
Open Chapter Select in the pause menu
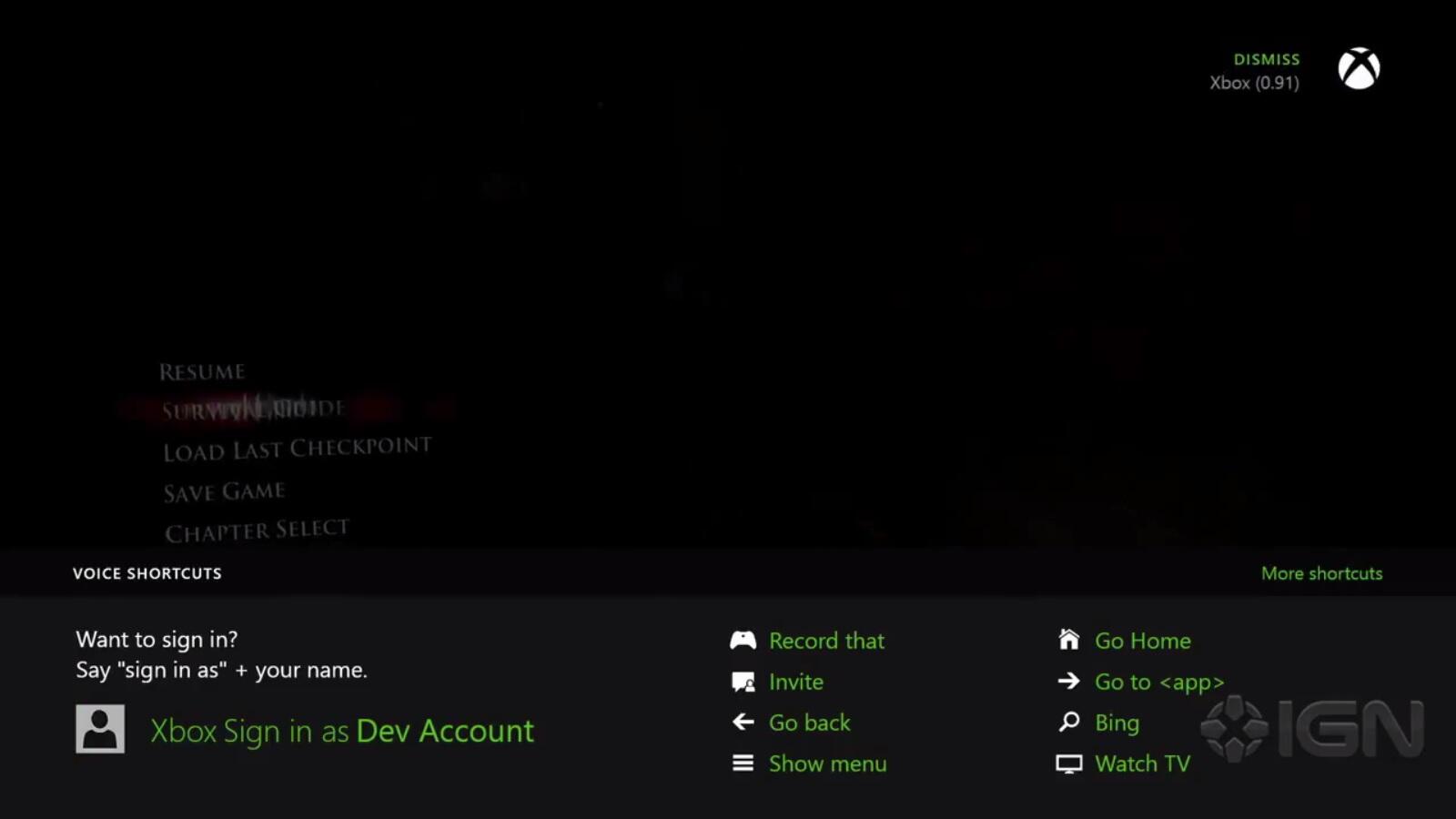(x=257, y=531)
